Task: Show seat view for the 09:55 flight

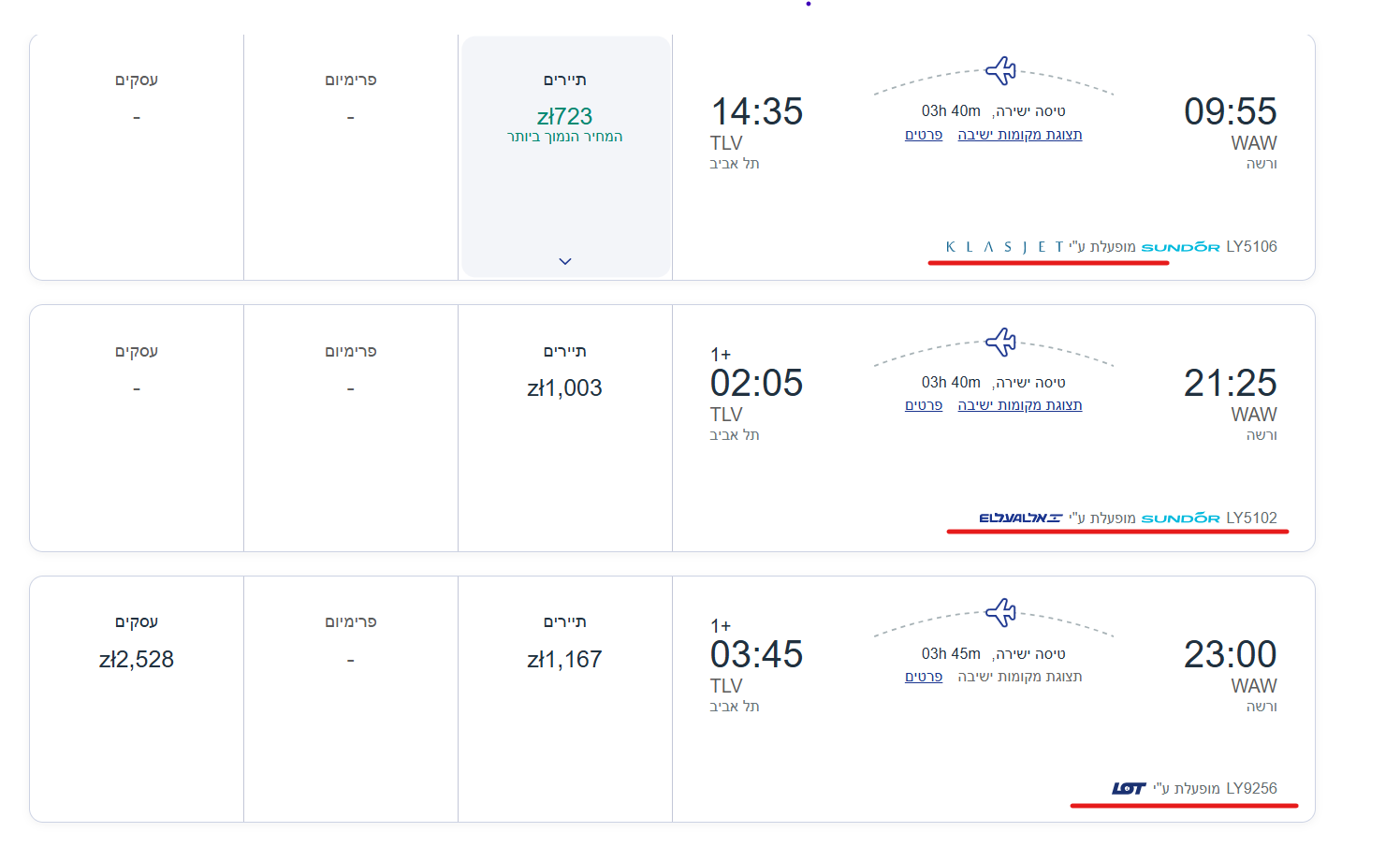Action: click(x=1020, y=135)
